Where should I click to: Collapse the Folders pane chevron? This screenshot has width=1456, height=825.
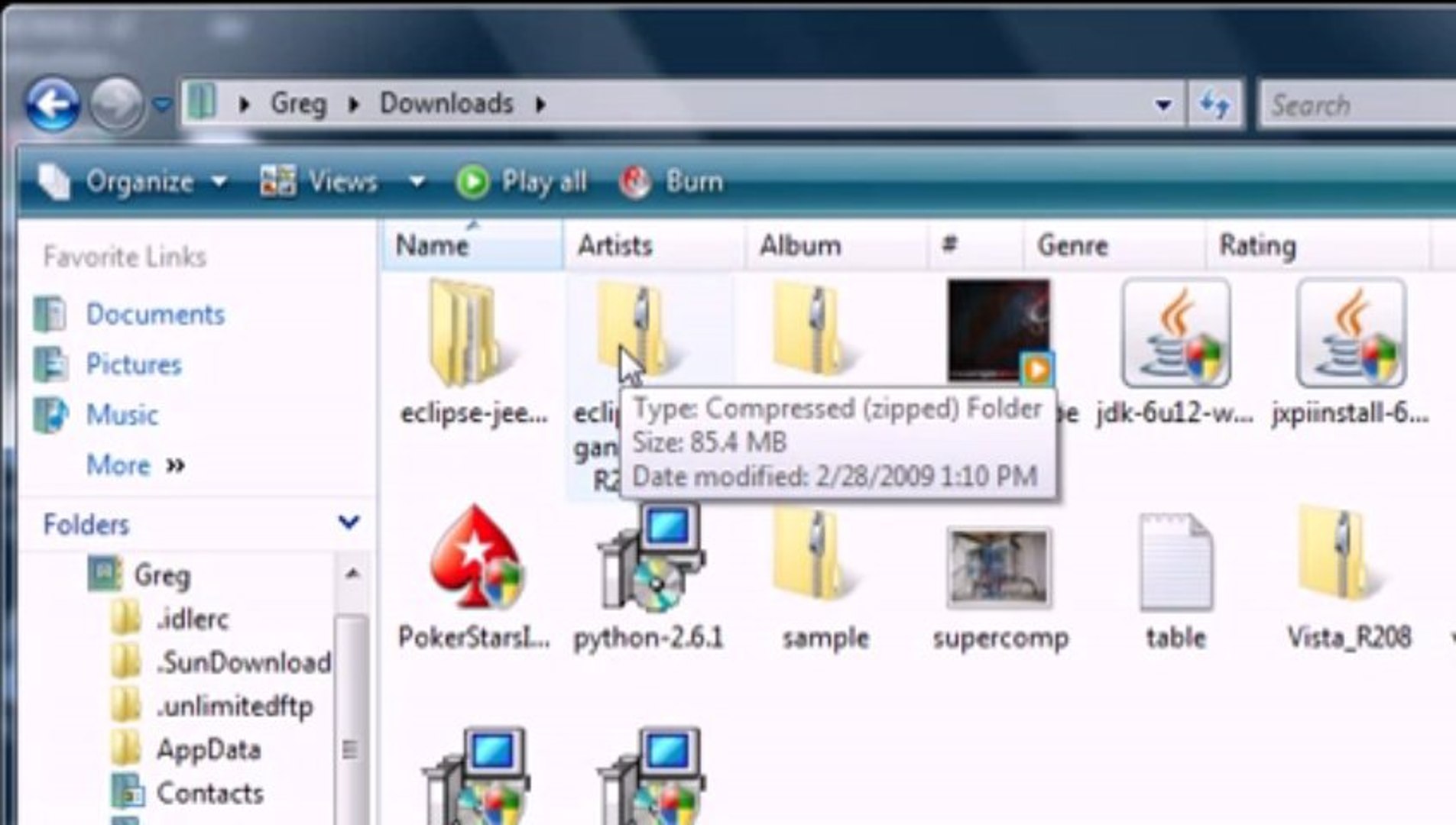tap(348, 524)
